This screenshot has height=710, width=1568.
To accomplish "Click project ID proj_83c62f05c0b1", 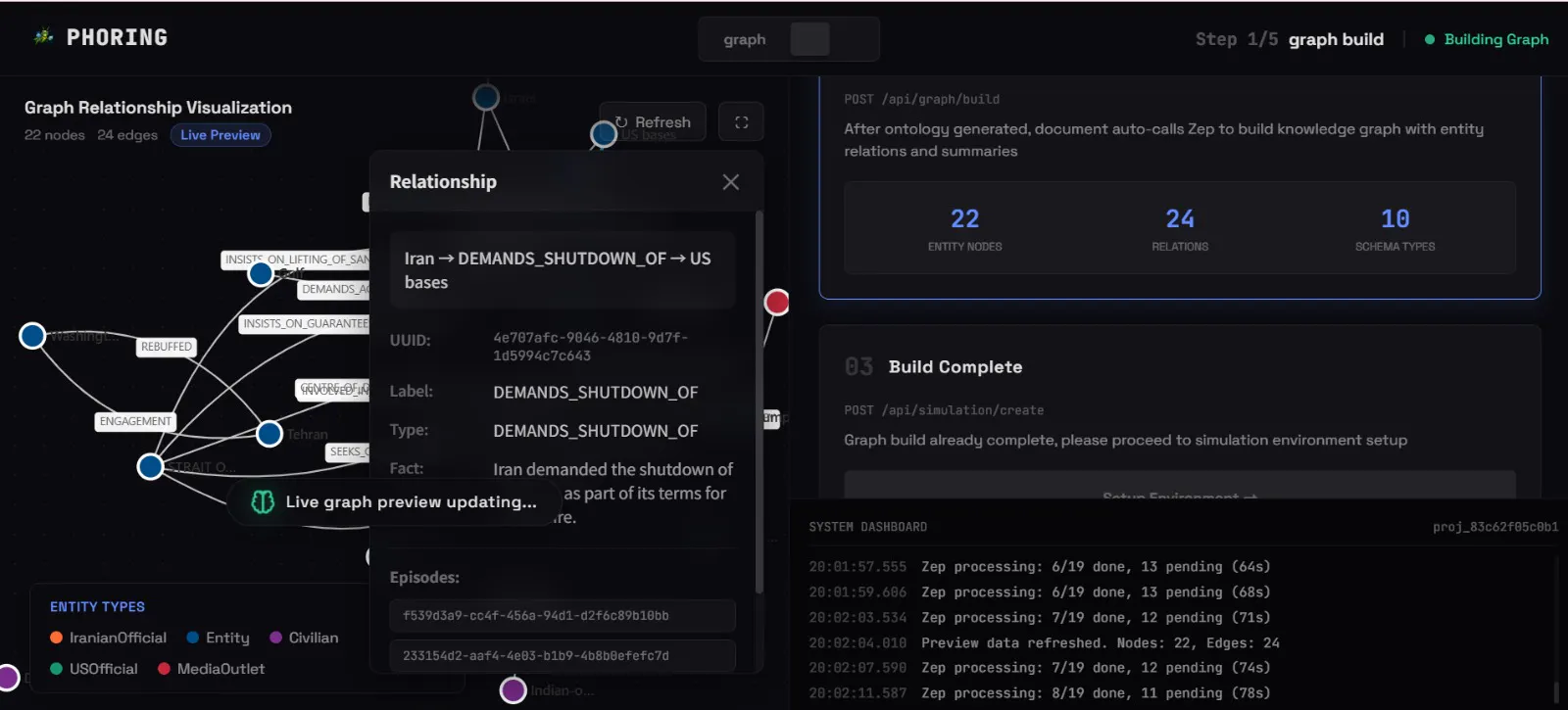I will click(x=1495, y=527).
